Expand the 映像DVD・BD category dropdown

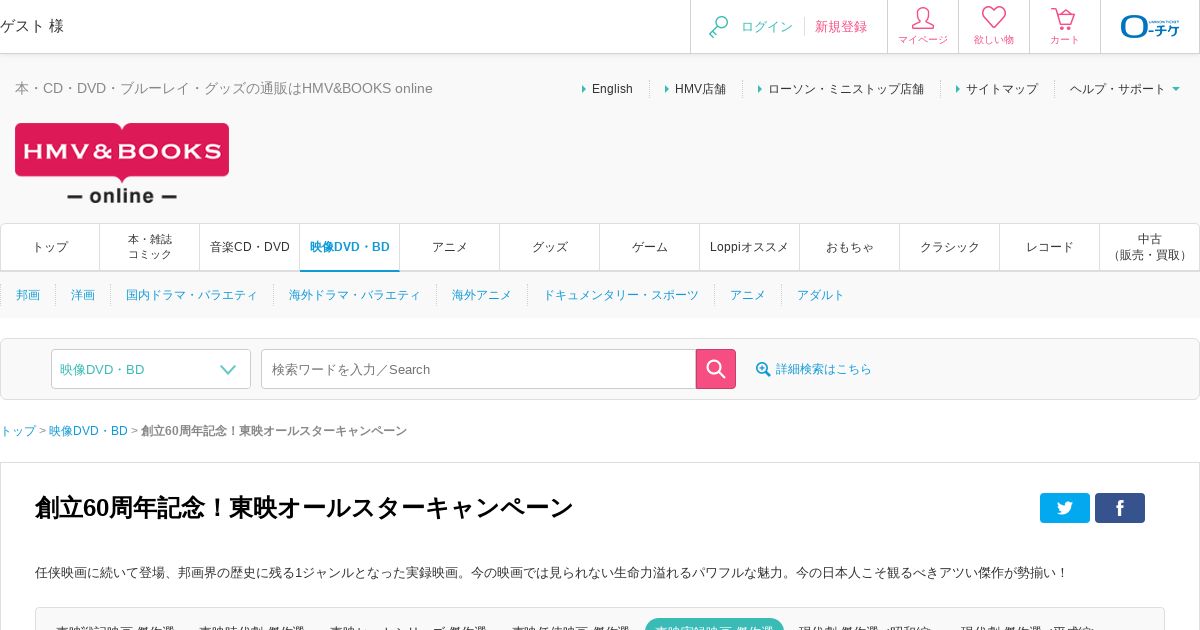click(x=151, y=369)
